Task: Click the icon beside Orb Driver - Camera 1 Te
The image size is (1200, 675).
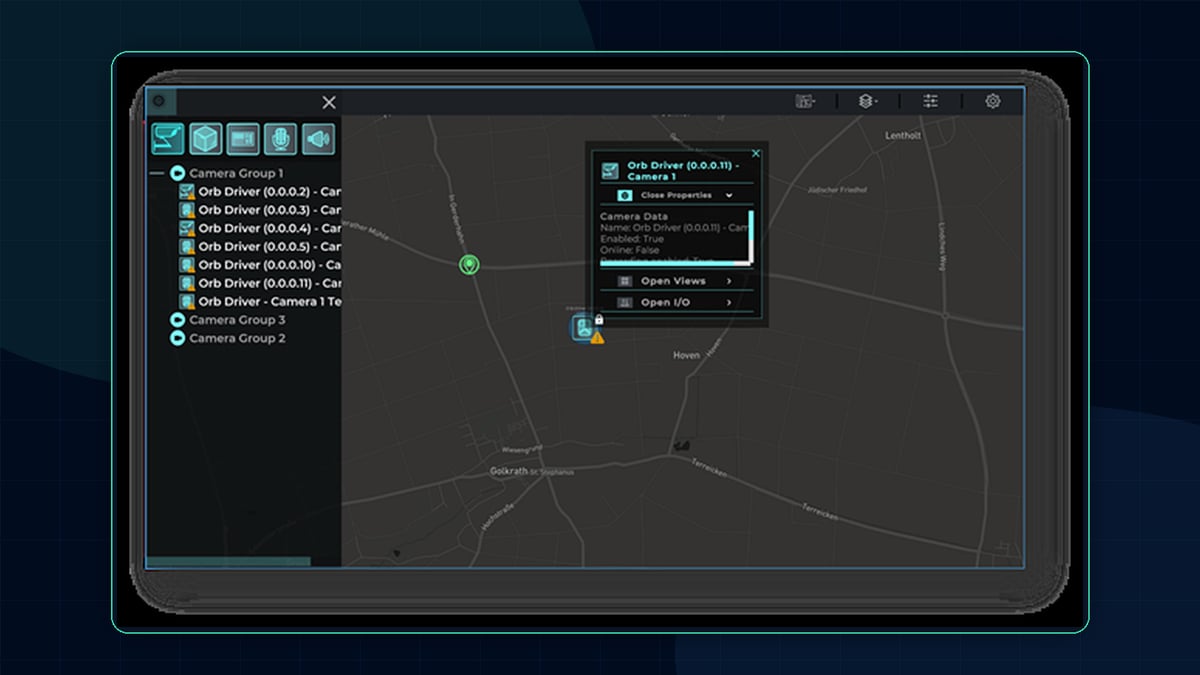Action: [x=186, y=301]
